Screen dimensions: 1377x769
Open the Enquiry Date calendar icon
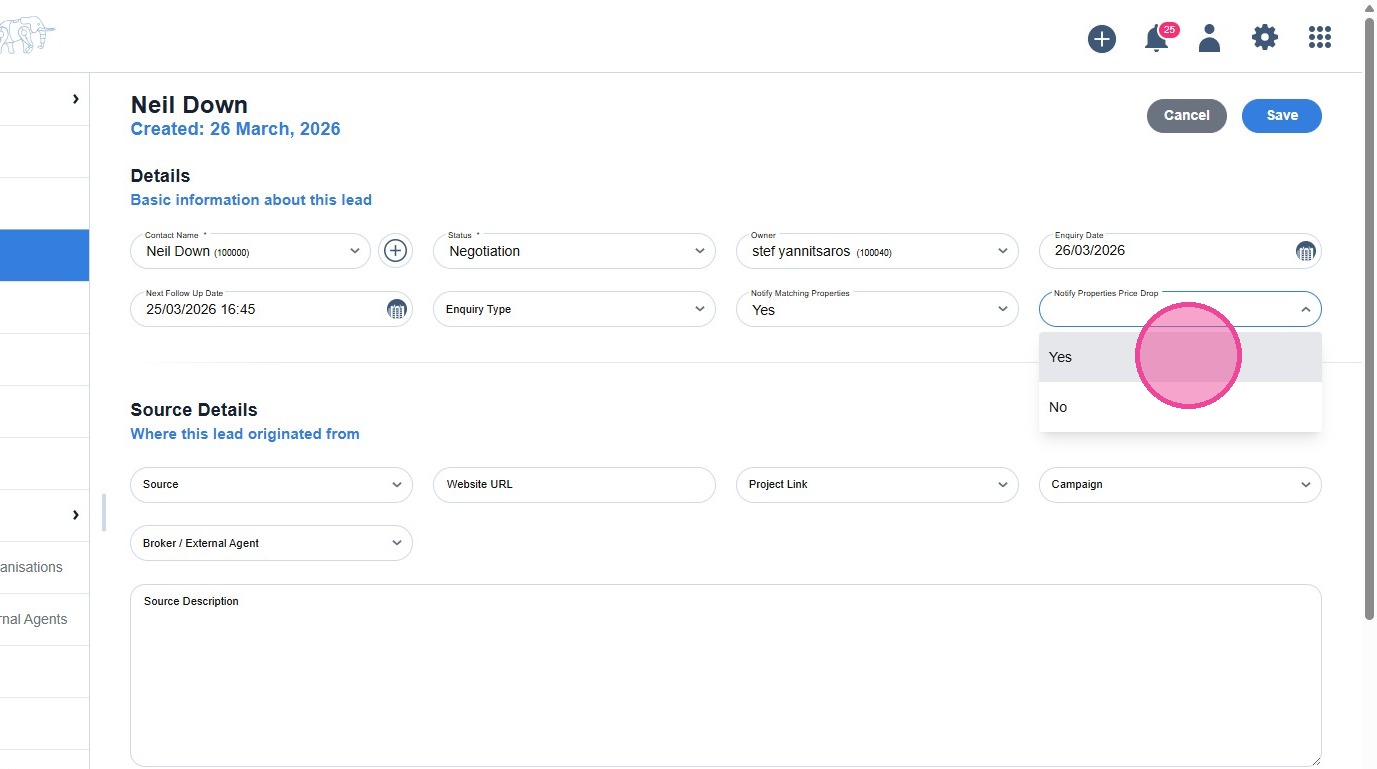(x=1304, y=251)
